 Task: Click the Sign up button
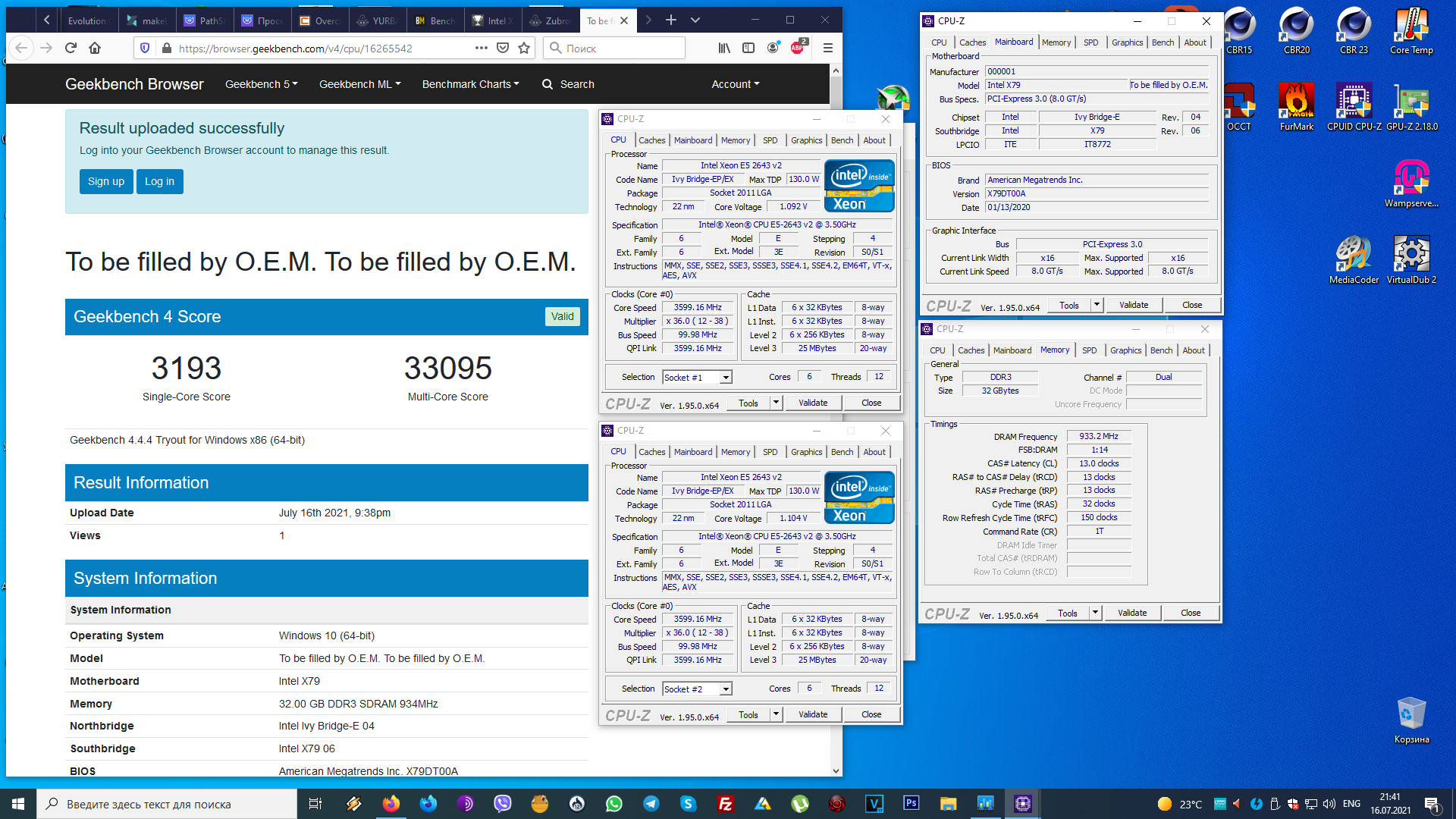click(106, 181)
